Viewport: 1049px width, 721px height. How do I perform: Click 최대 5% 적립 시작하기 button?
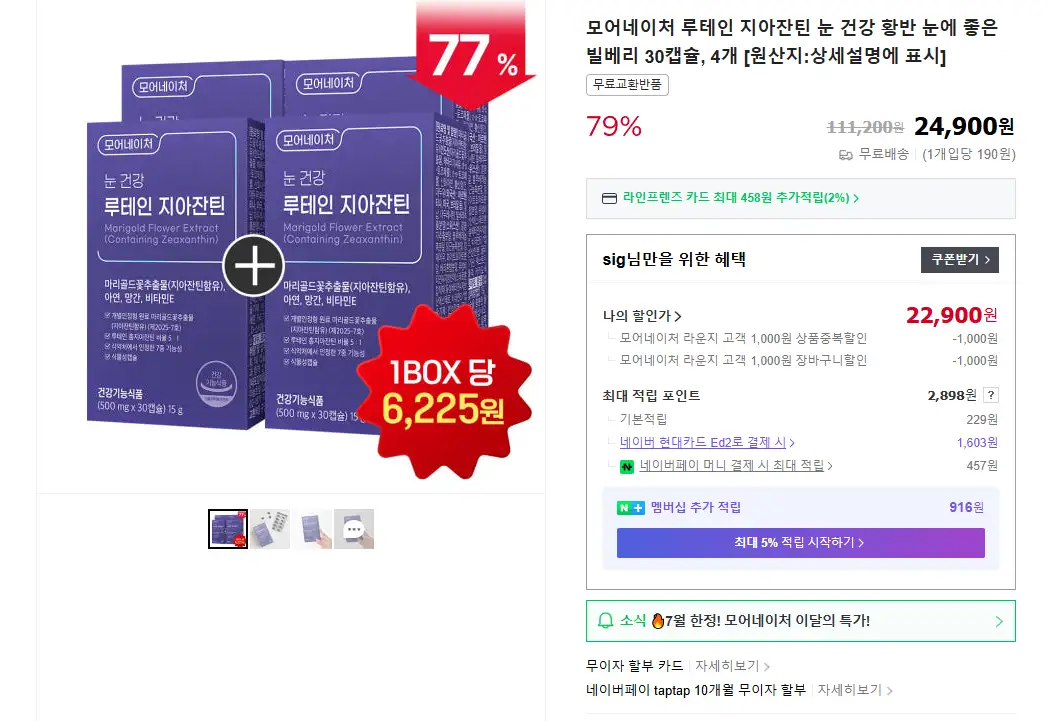click(x=800, y=542)
